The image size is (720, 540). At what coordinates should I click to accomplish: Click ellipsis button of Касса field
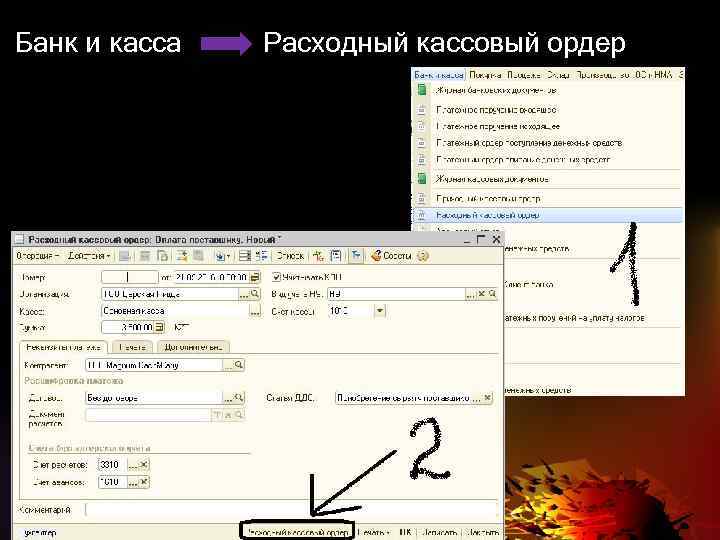point(255,311)
